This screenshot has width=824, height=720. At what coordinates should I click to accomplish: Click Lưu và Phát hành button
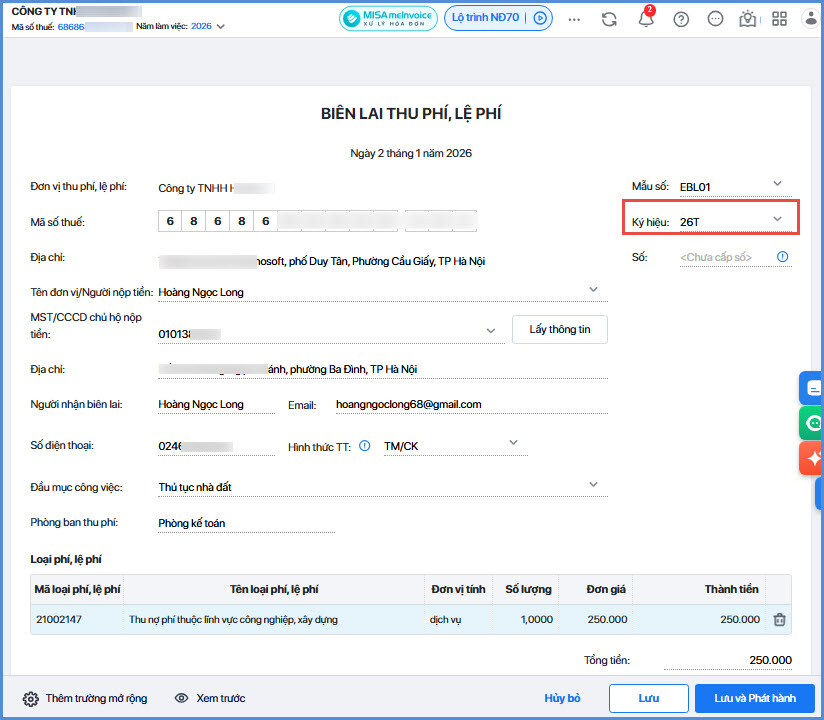pyautogui.click(x=755, y=698)
